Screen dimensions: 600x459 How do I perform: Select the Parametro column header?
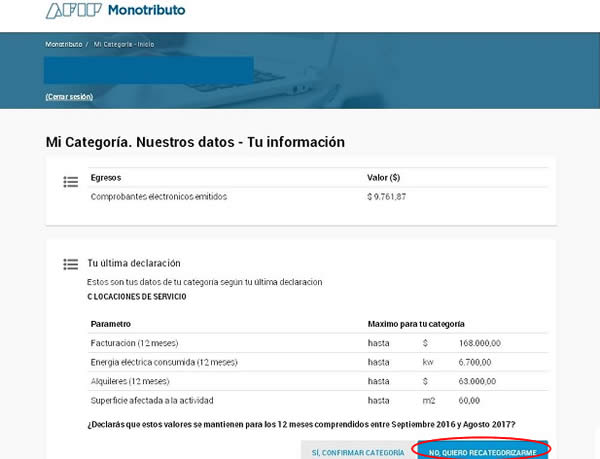tap(111, 324)
